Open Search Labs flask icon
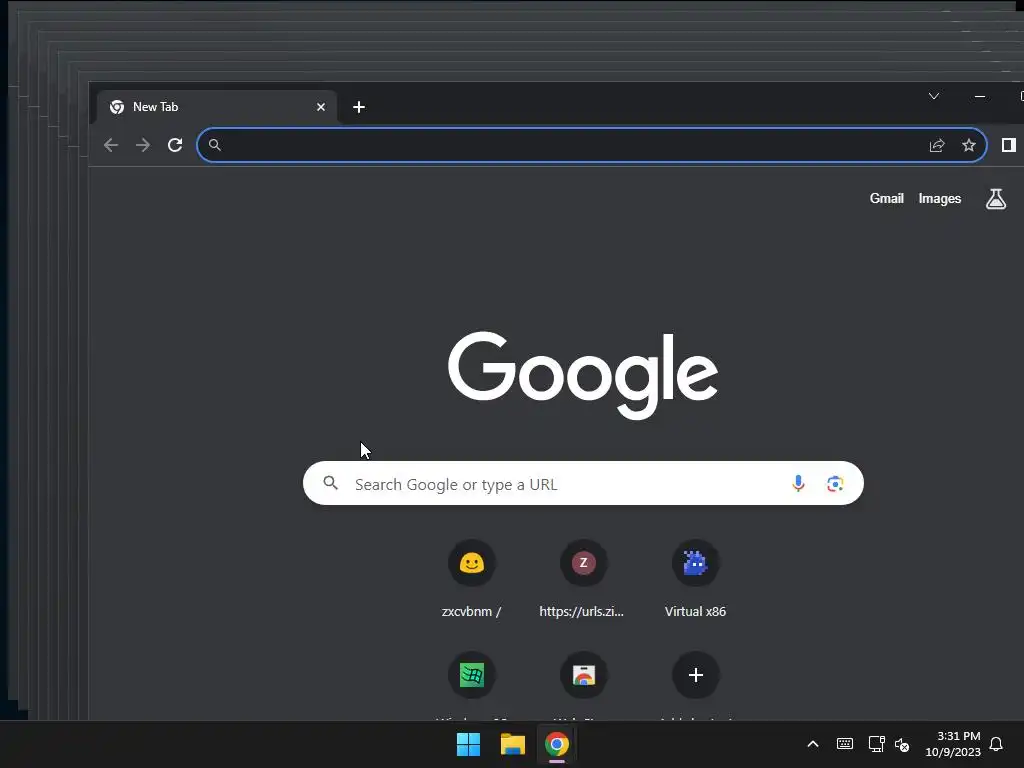Viewport: 1024px width, 768px height. 996,199
